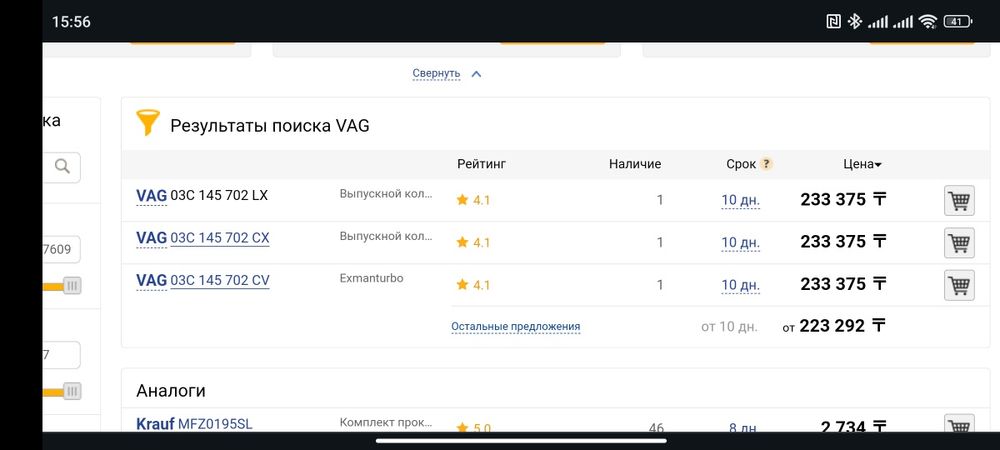Add Krauf MFZ0195SL to cart

(959, 425)
